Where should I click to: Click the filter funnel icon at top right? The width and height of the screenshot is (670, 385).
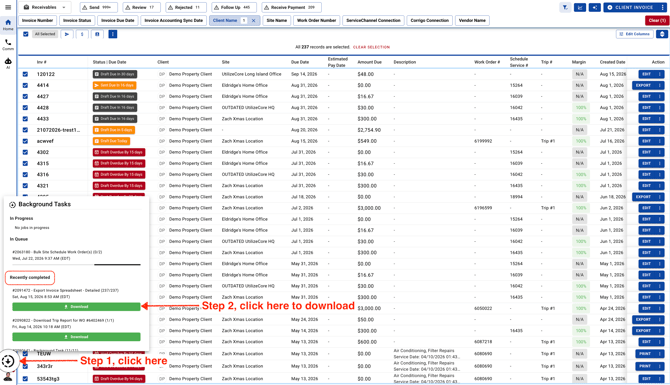(565, 7)
